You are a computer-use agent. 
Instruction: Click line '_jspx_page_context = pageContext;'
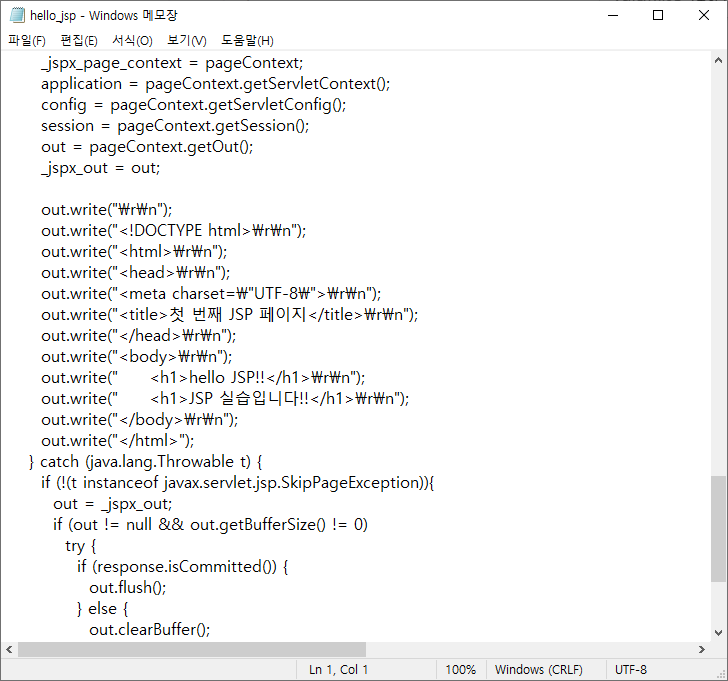tap(172, 63)
